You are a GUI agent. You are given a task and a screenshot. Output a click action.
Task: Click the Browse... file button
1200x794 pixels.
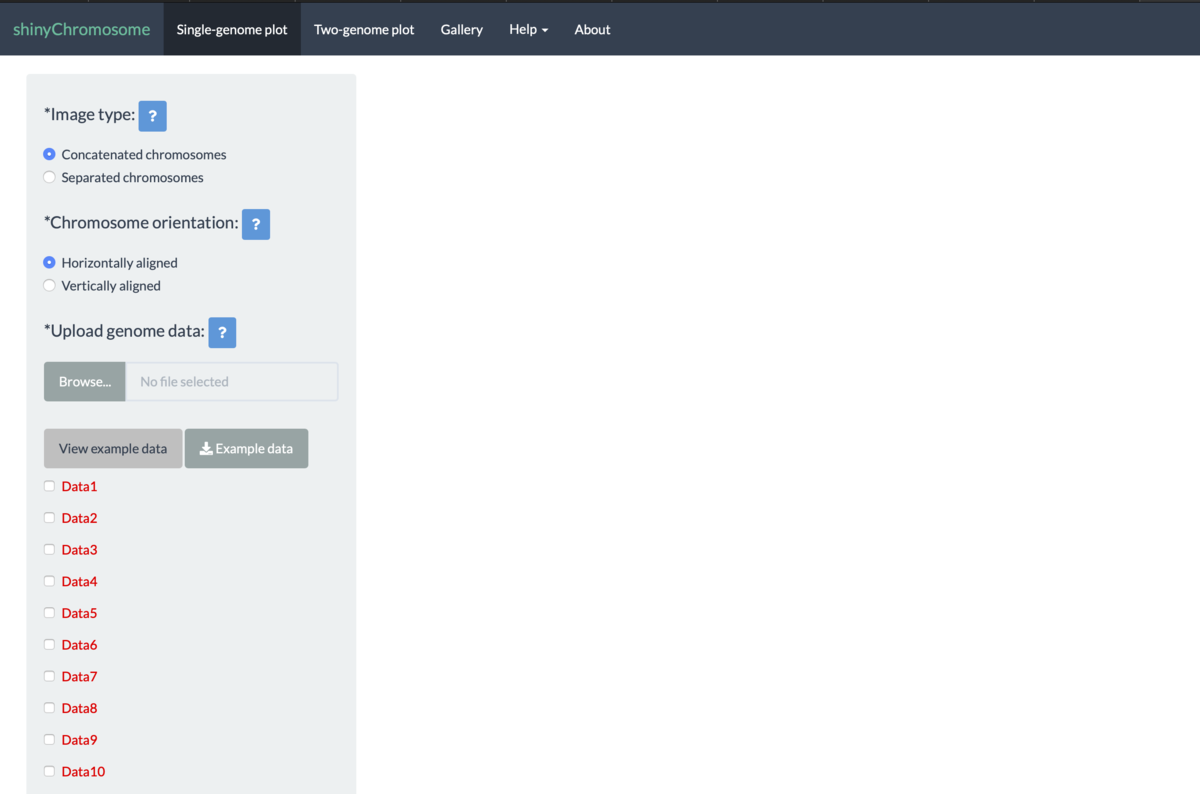[85, 382]
